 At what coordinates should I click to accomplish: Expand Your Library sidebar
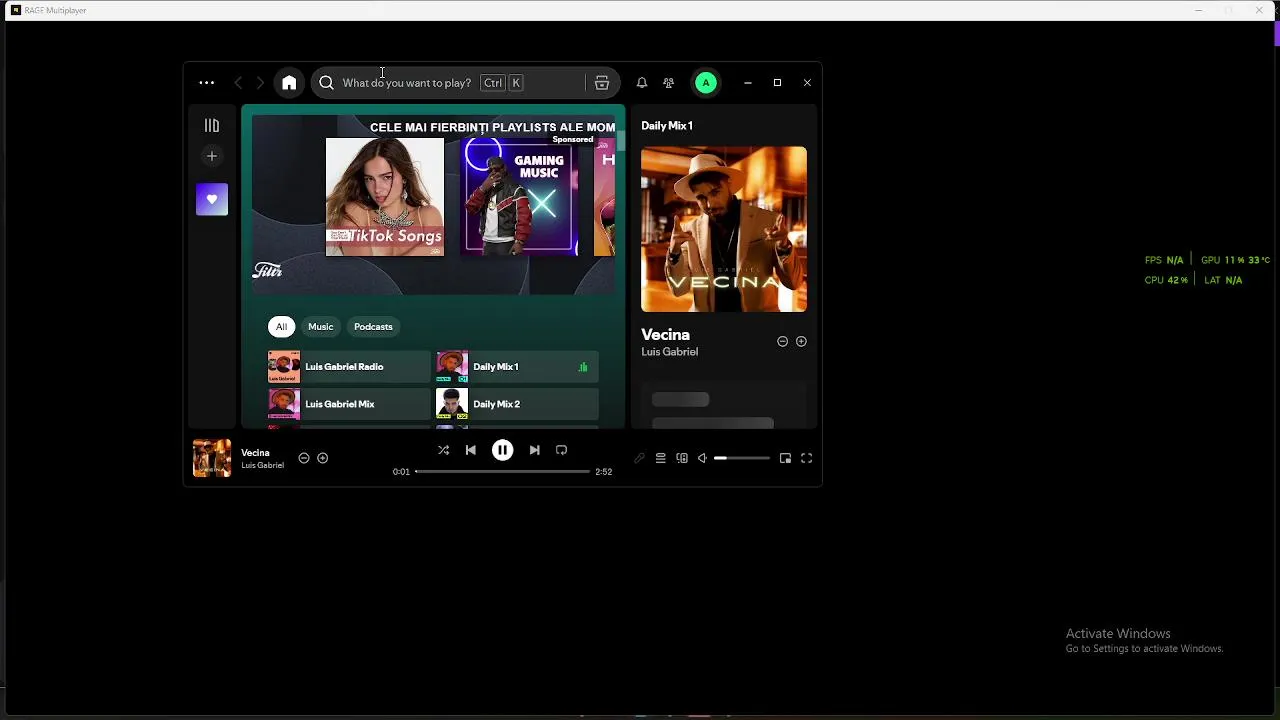click(211, 126)
